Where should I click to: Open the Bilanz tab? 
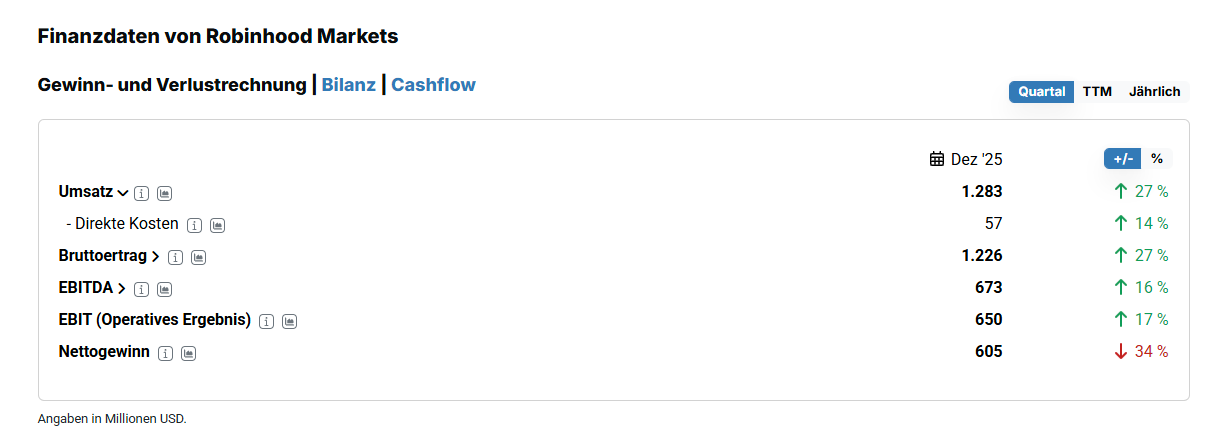click(x=349, y=85)
